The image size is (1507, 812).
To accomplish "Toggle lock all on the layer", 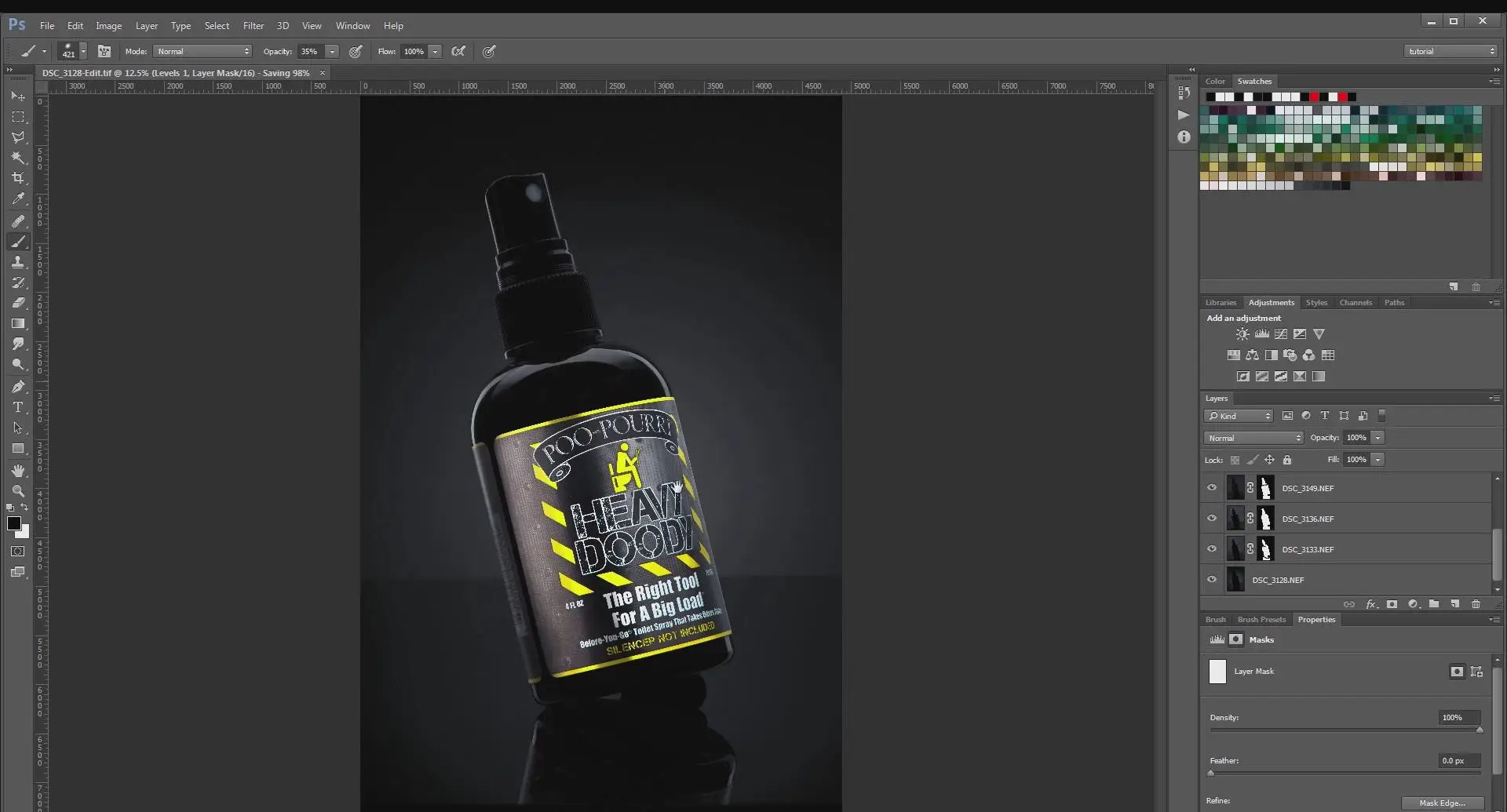I will pos(1287,460).
